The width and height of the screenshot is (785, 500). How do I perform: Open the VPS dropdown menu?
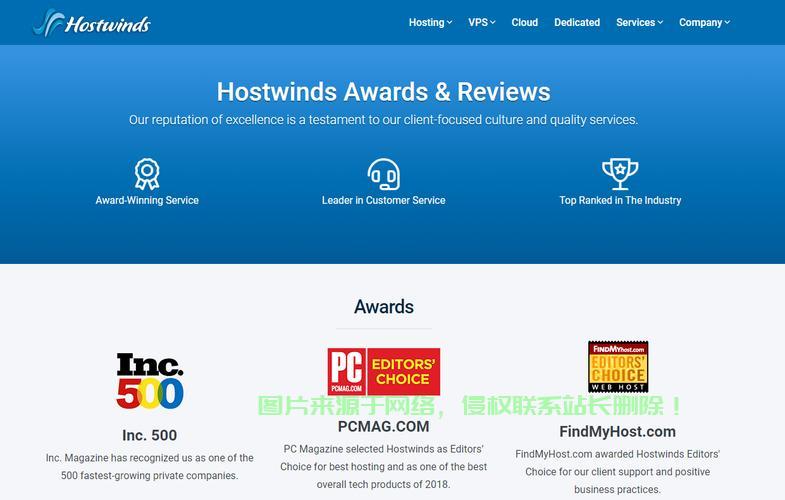point(481,22)
